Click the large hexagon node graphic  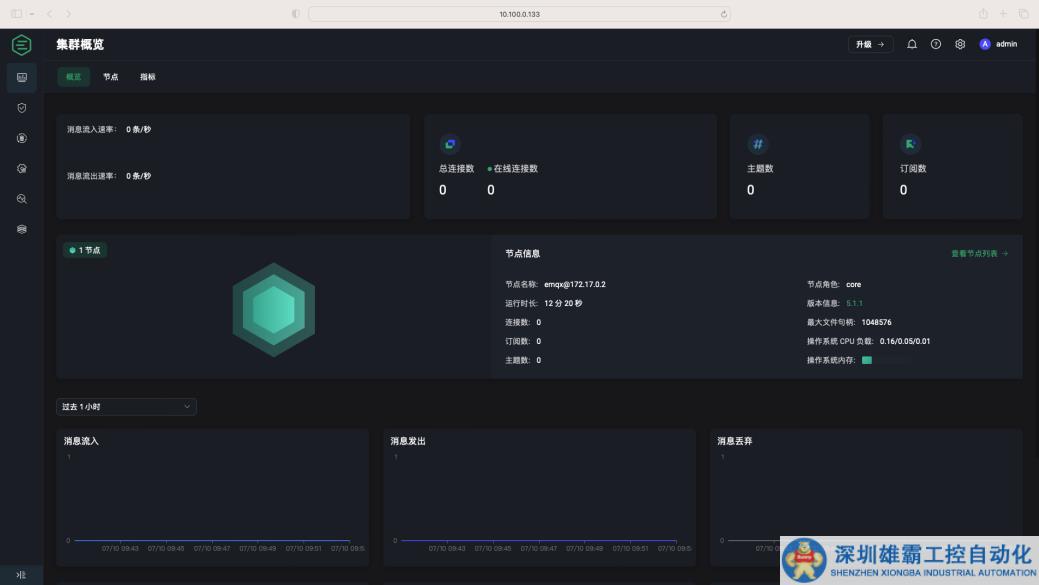[273, 309]
